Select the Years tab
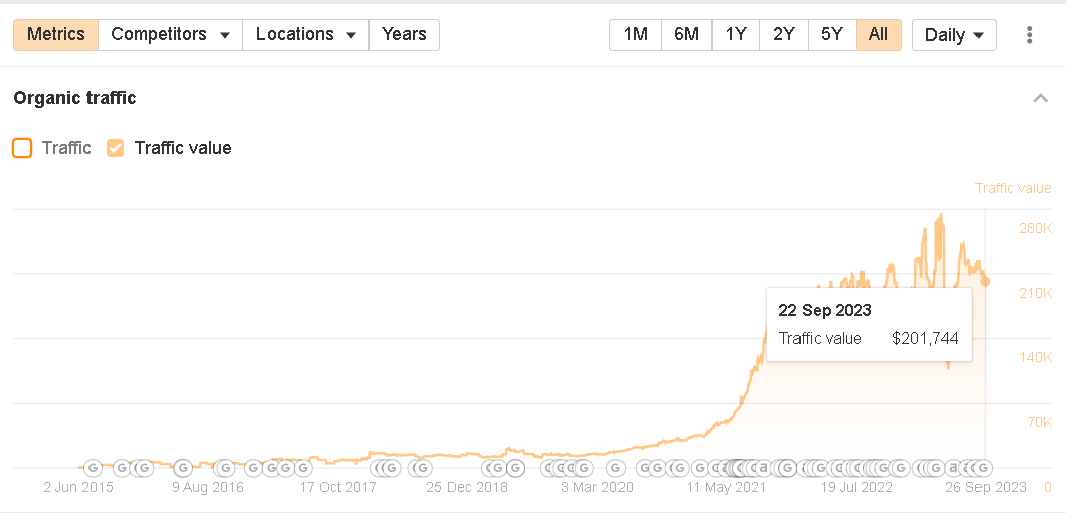Viewport: 1080px width, 520px height. (x=404, y=35)
